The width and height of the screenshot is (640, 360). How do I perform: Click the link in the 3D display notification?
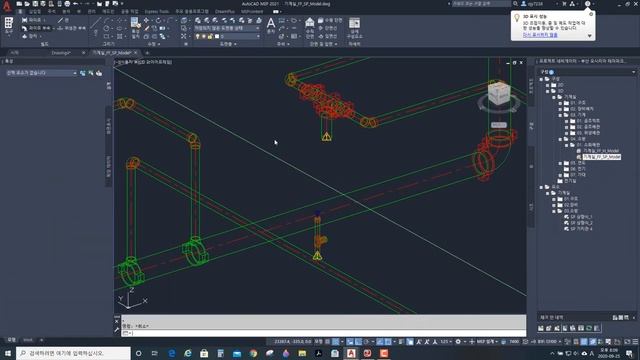click(x=540, y=36)
